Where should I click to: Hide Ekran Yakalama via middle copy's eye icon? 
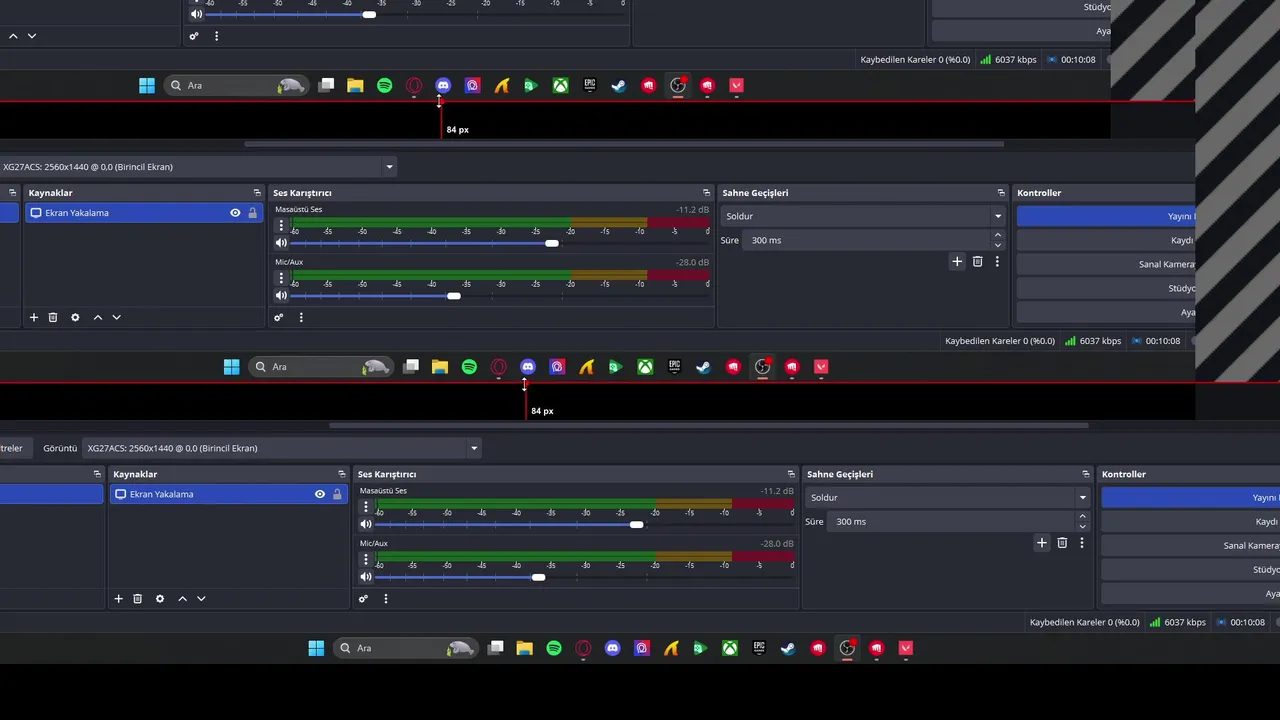(x=235, y=213)
